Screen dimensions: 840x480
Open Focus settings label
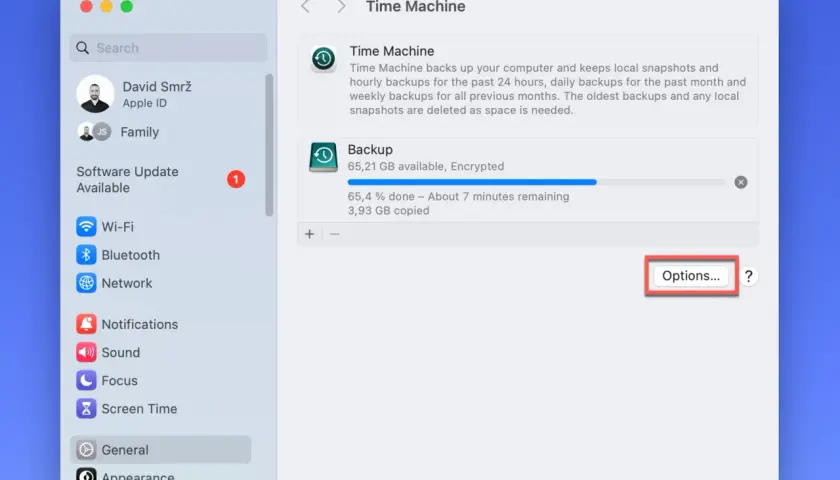[x=119, y=380]
